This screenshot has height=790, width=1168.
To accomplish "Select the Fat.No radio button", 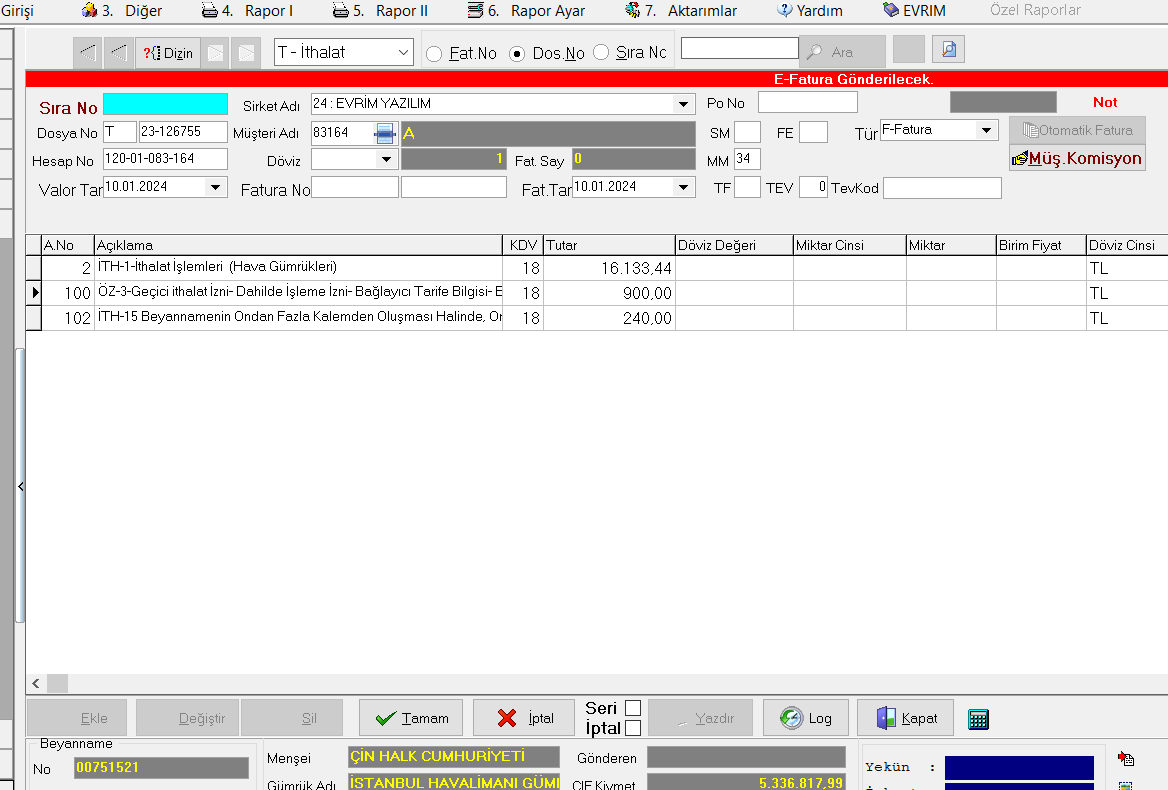I will (435, 54).
